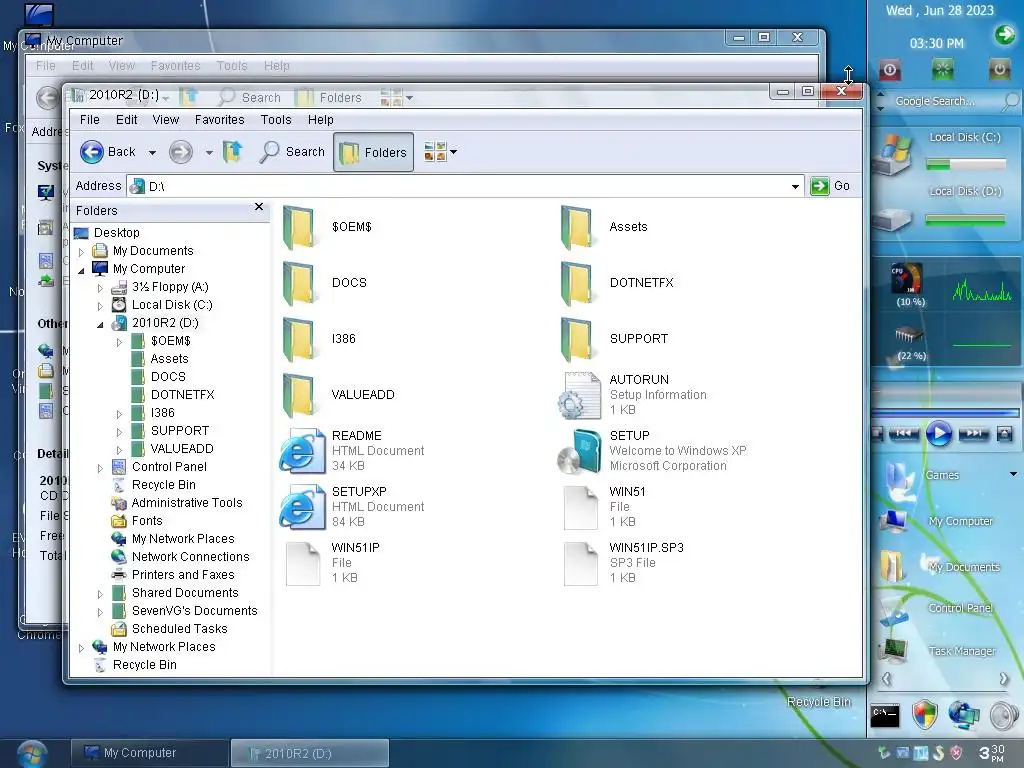Expand I386 in the folder tree
This screenshot has width=1024, height=768.
point(119,414)
